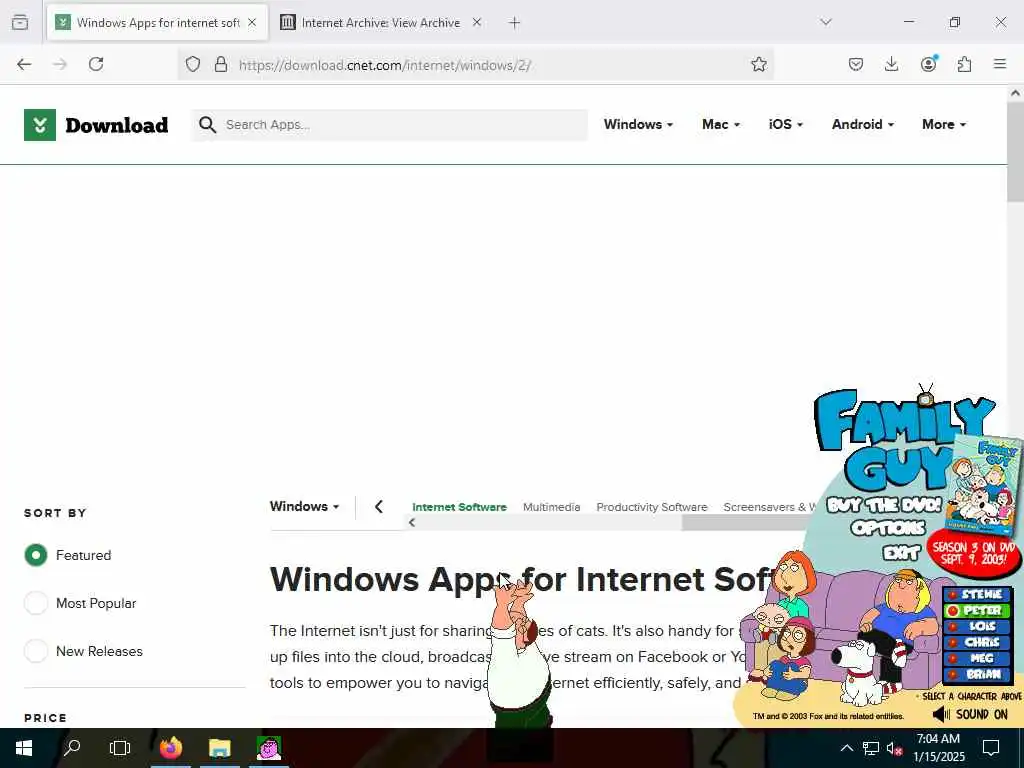Close the Windows Apps for internet tab
Viewport: 1024px width, 768px height.
[x=252, y=22]
